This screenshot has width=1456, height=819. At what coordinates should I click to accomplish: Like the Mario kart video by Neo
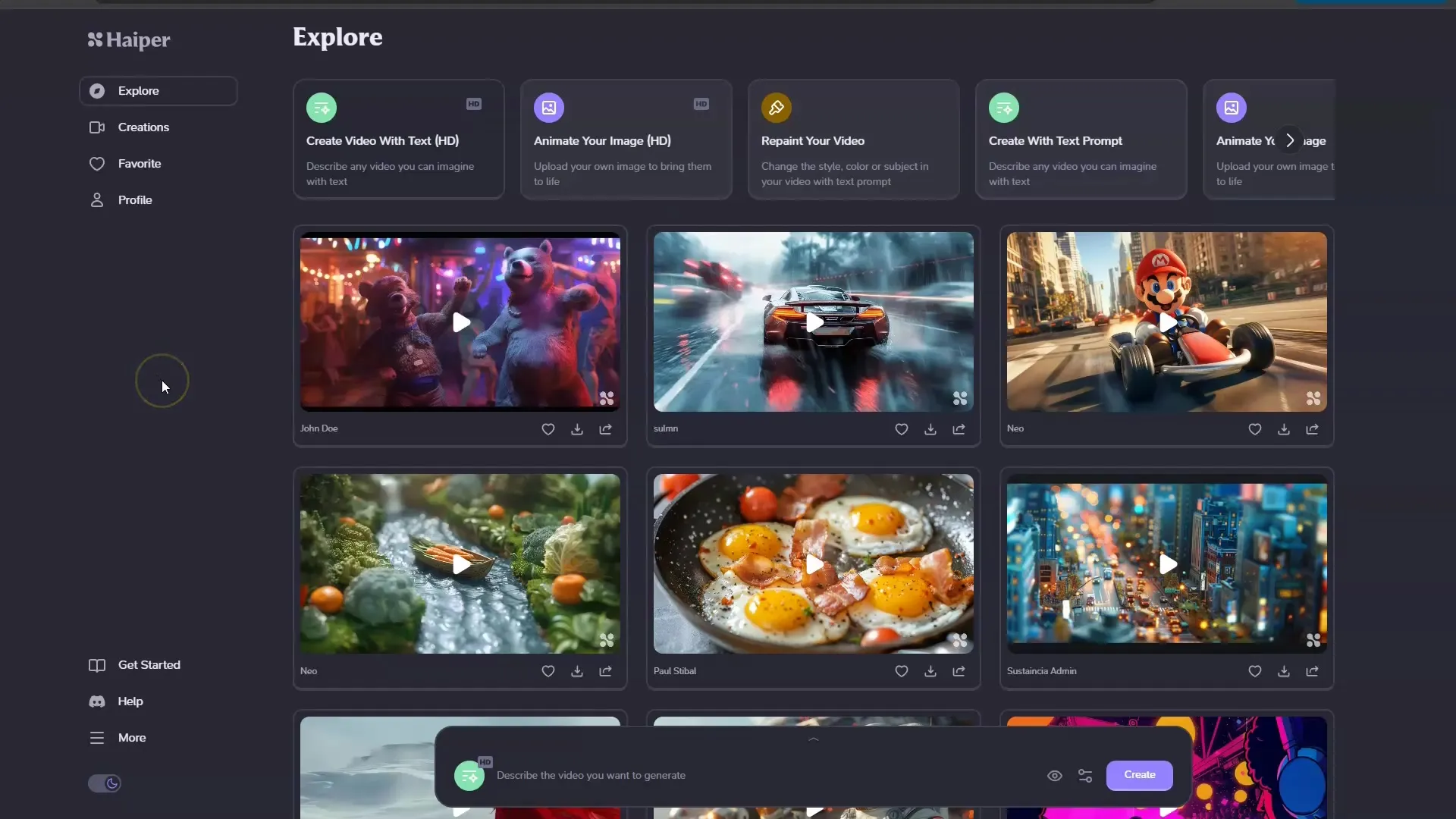[x=1254, y=428]
